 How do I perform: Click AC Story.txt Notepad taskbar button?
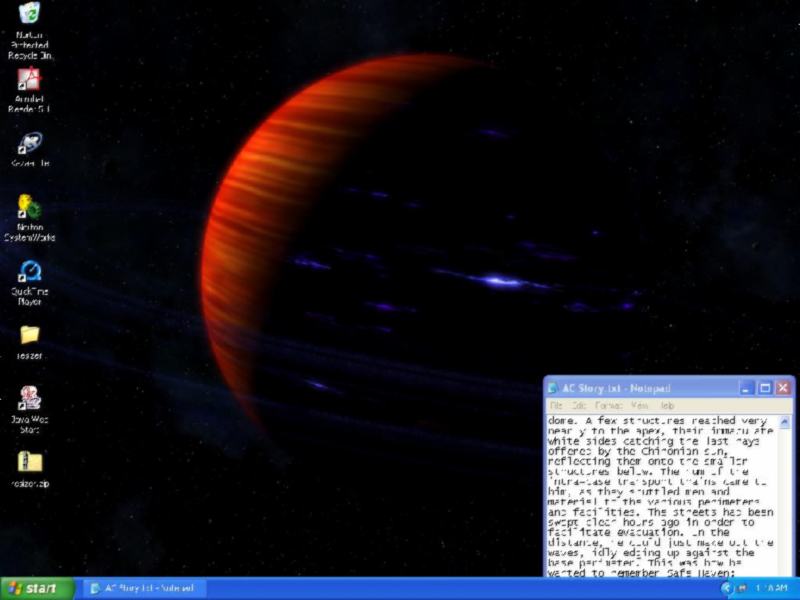tap(143, 588)
